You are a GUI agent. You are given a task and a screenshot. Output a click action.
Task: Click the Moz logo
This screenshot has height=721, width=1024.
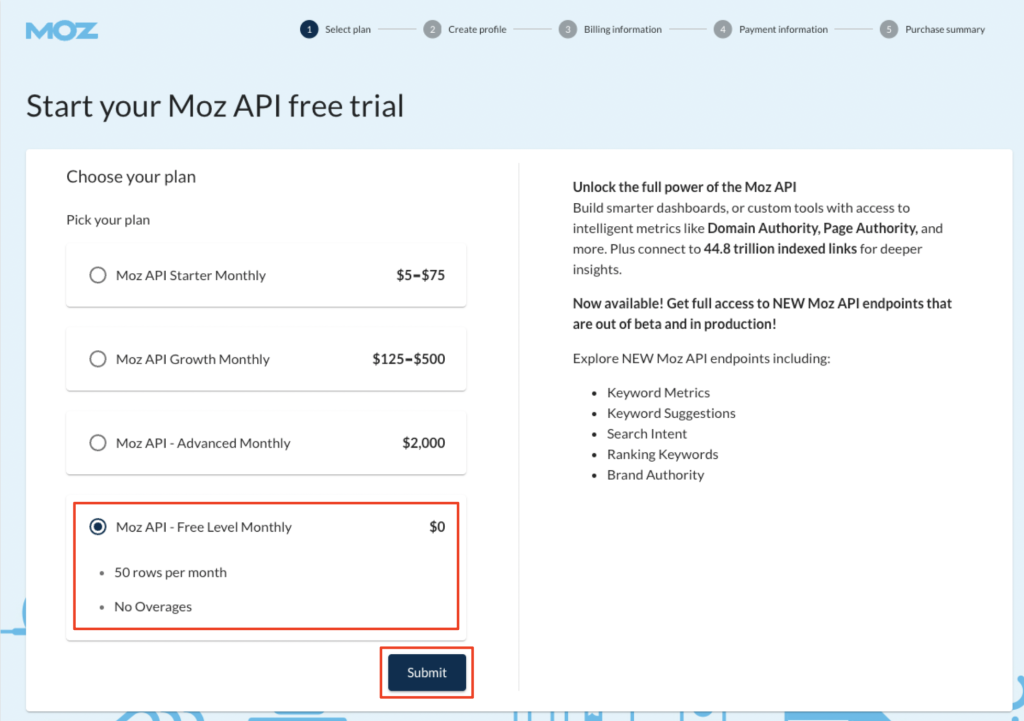point(62,30)
